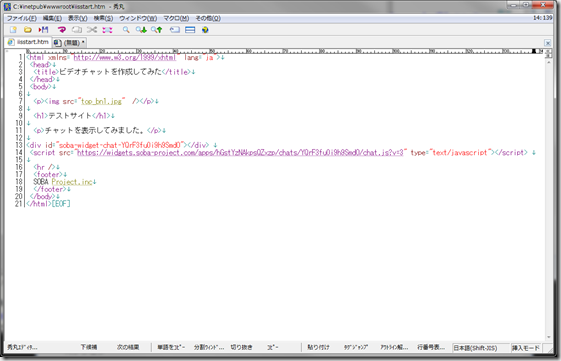The image size is (561, 361).
Task: Click the 次の結果 function key button
Action: click(128, 347)
